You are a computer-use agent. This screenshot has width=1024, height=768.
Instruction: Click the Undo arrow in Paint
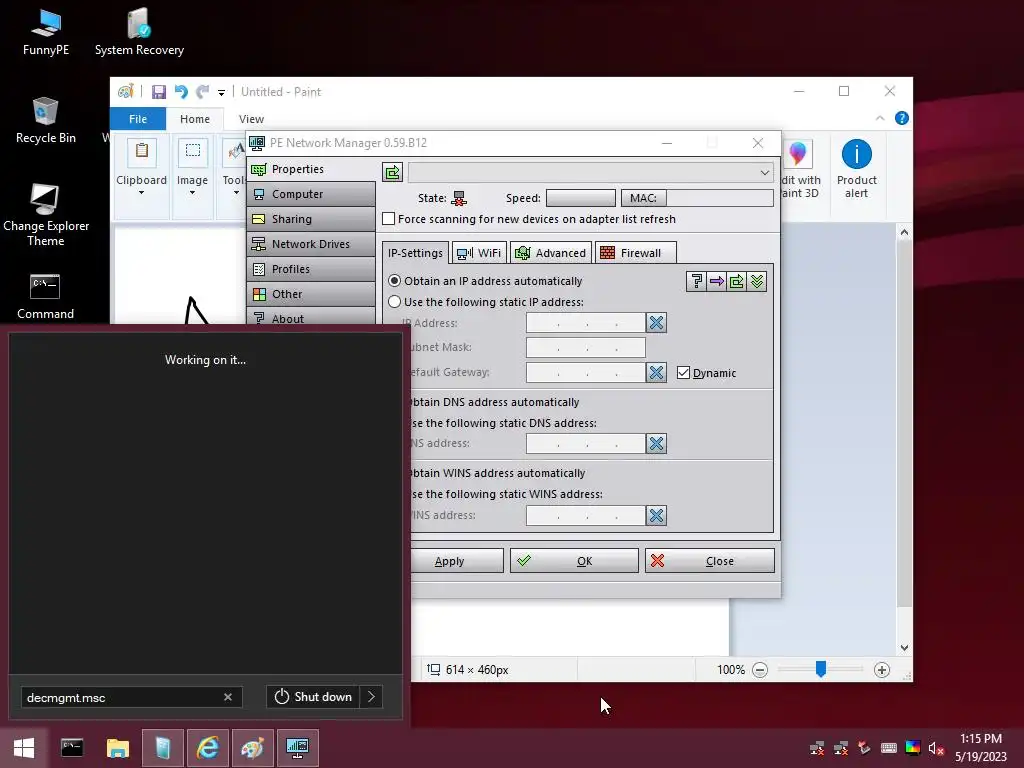point(181,92)
